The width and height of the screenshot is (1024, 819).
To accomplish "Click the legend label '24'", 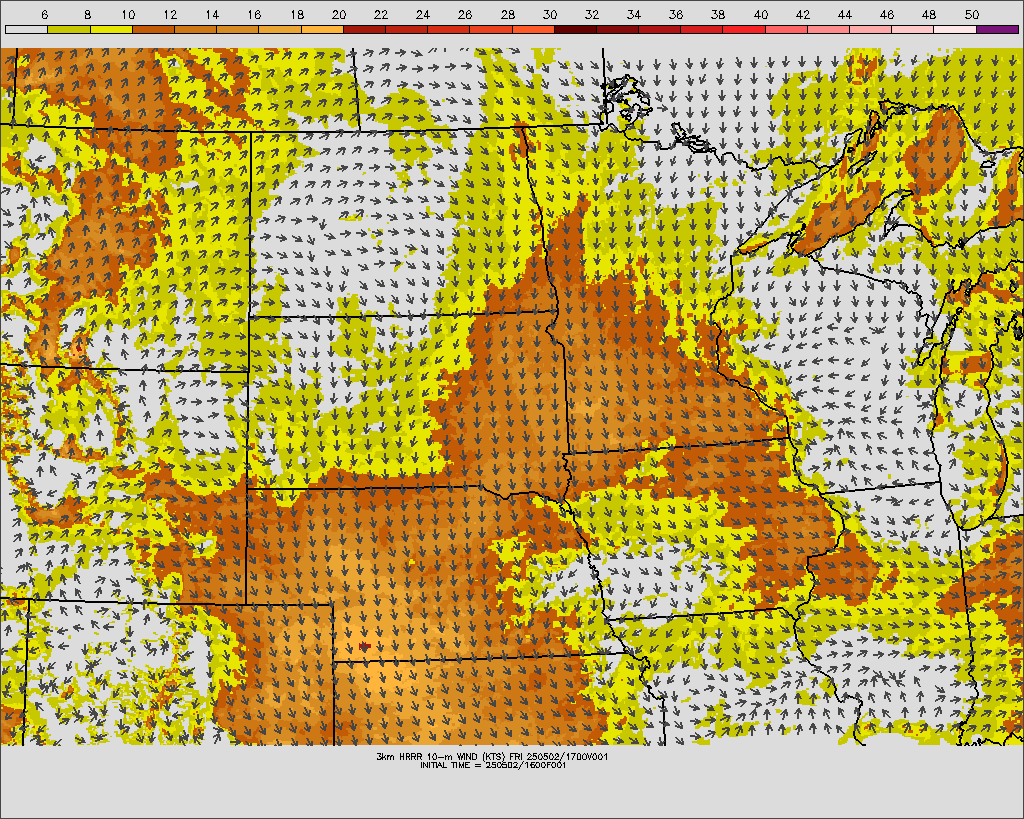I will (423, 14).
